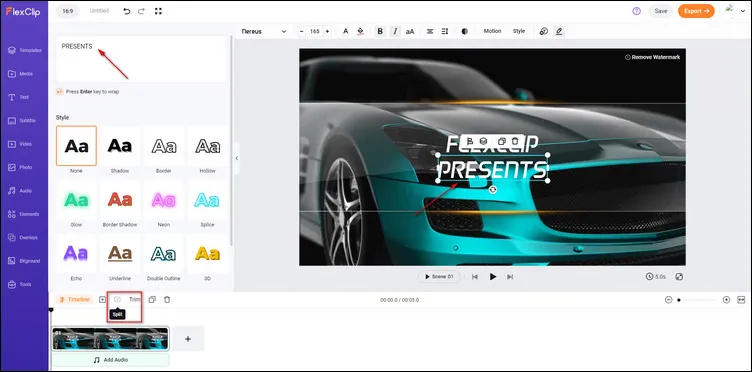
Task: Open the font family dropdown
Action: click(x=264, y=32)
